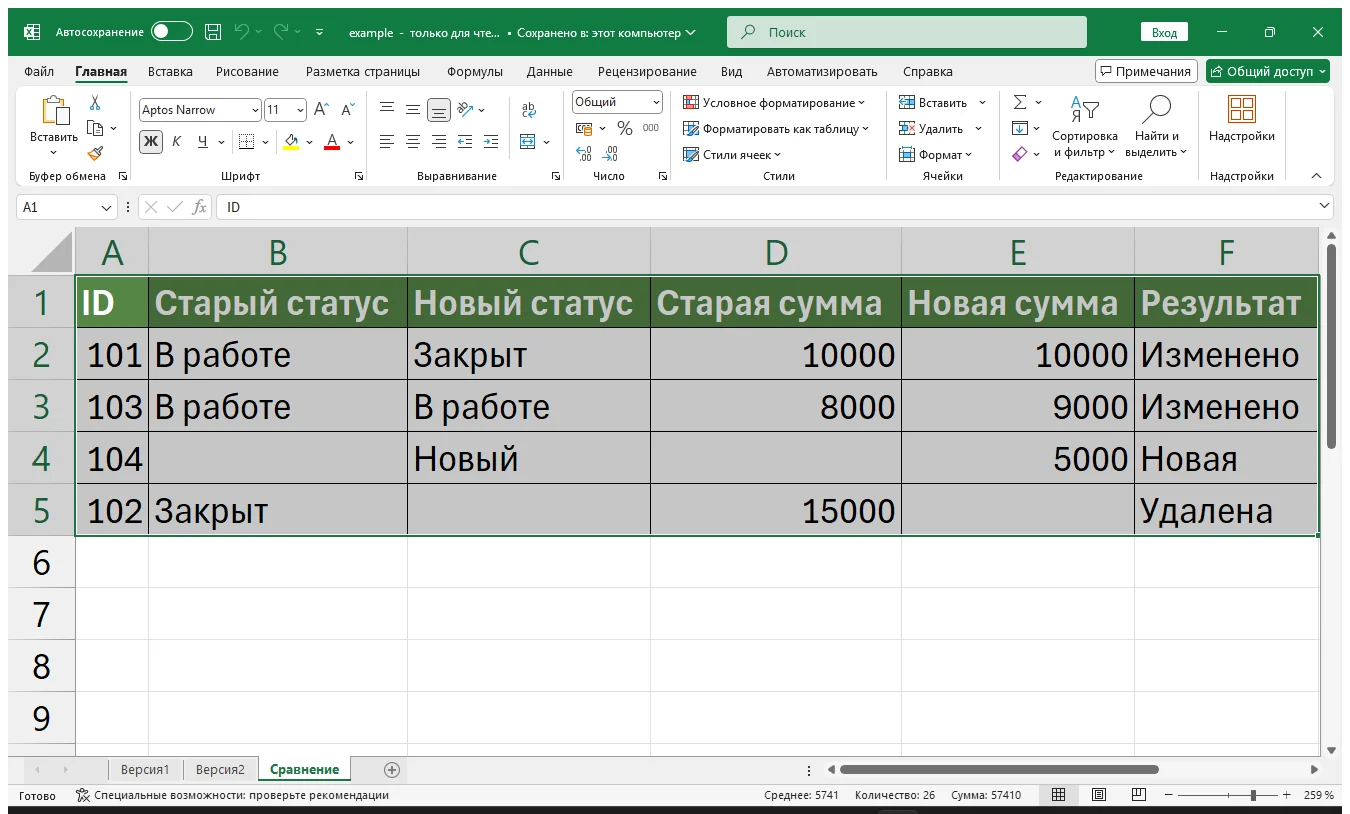Click the Insert Function fx icon
Screen dimensions: 1350x814
(200, 207)
